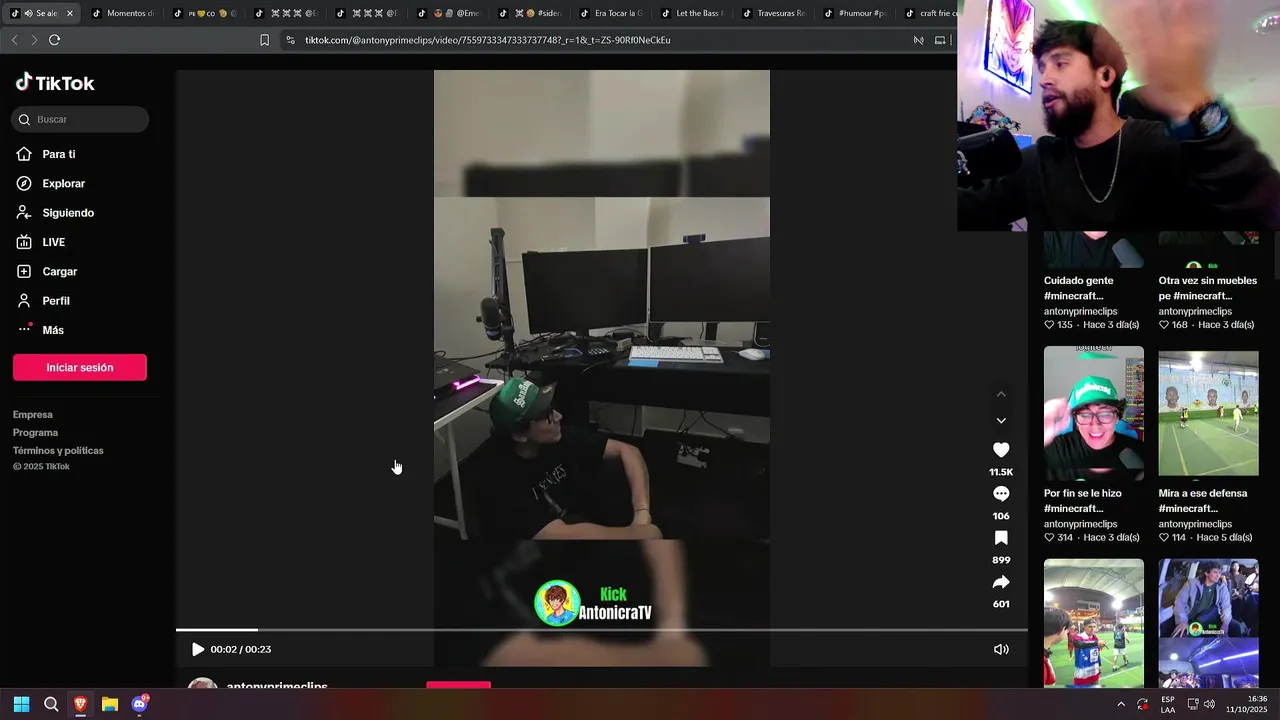Switch to the 'Let the Bass' tab
Image resolution: width=1280 pixels, height=720 pixels.
692,13
